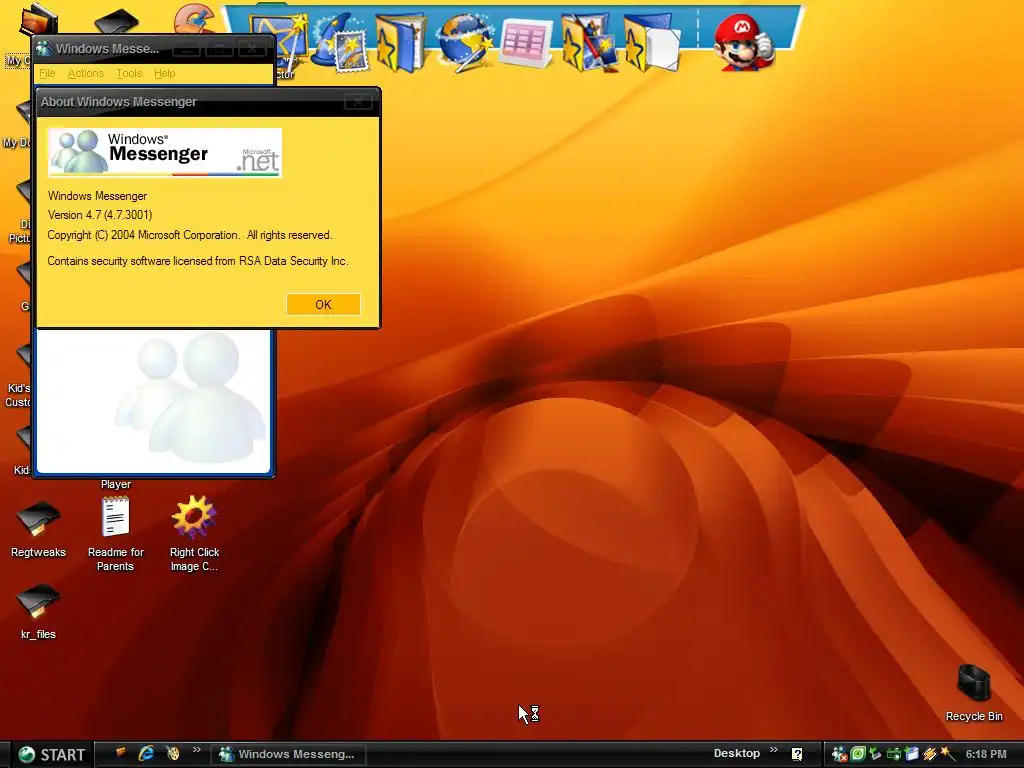This screenshot has height=768, width=1024.
Task: Select the Recycle Bin icon
Action: pyautogui.click(x=974, y=693)
